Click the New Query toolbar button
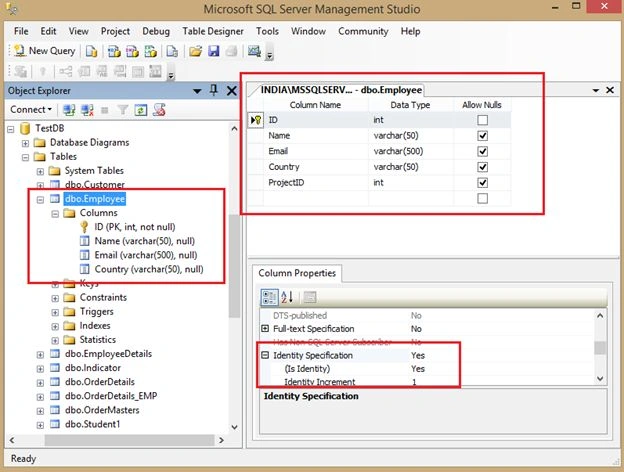The width and height of the screenshot is (624, 472). [x=44, y=51]
